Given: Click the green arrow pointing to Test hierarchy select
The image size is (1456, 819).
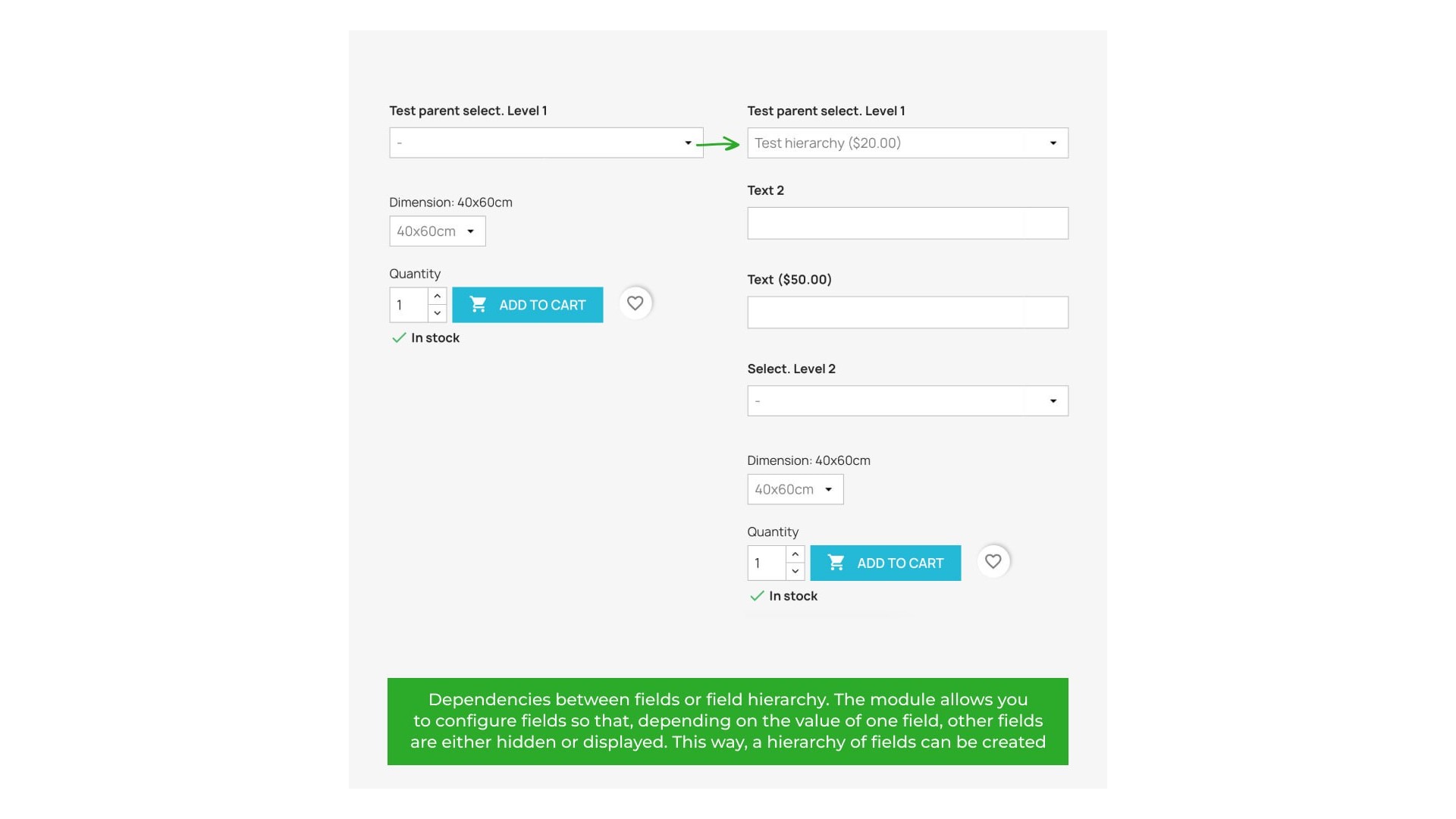Looking at the screenshot, I should click(717, 143).
